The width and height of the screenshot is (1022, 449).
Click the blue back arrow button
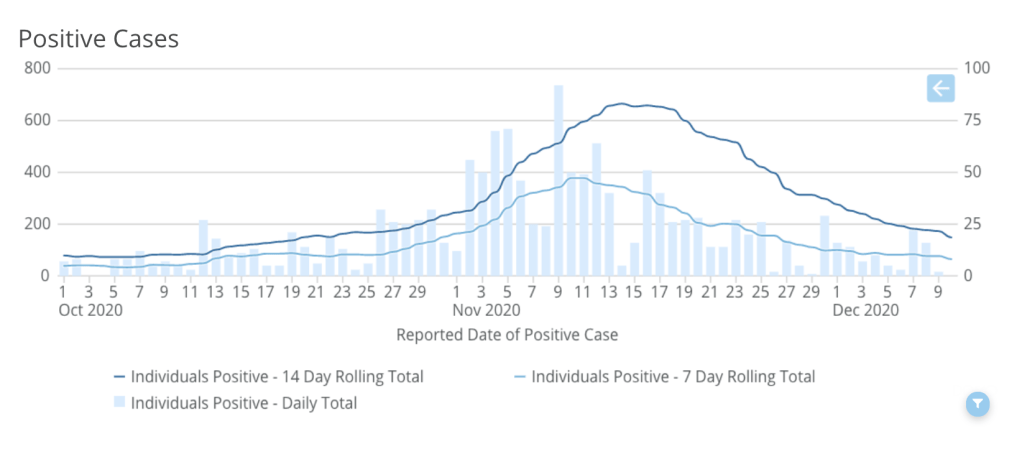point(940,89)
